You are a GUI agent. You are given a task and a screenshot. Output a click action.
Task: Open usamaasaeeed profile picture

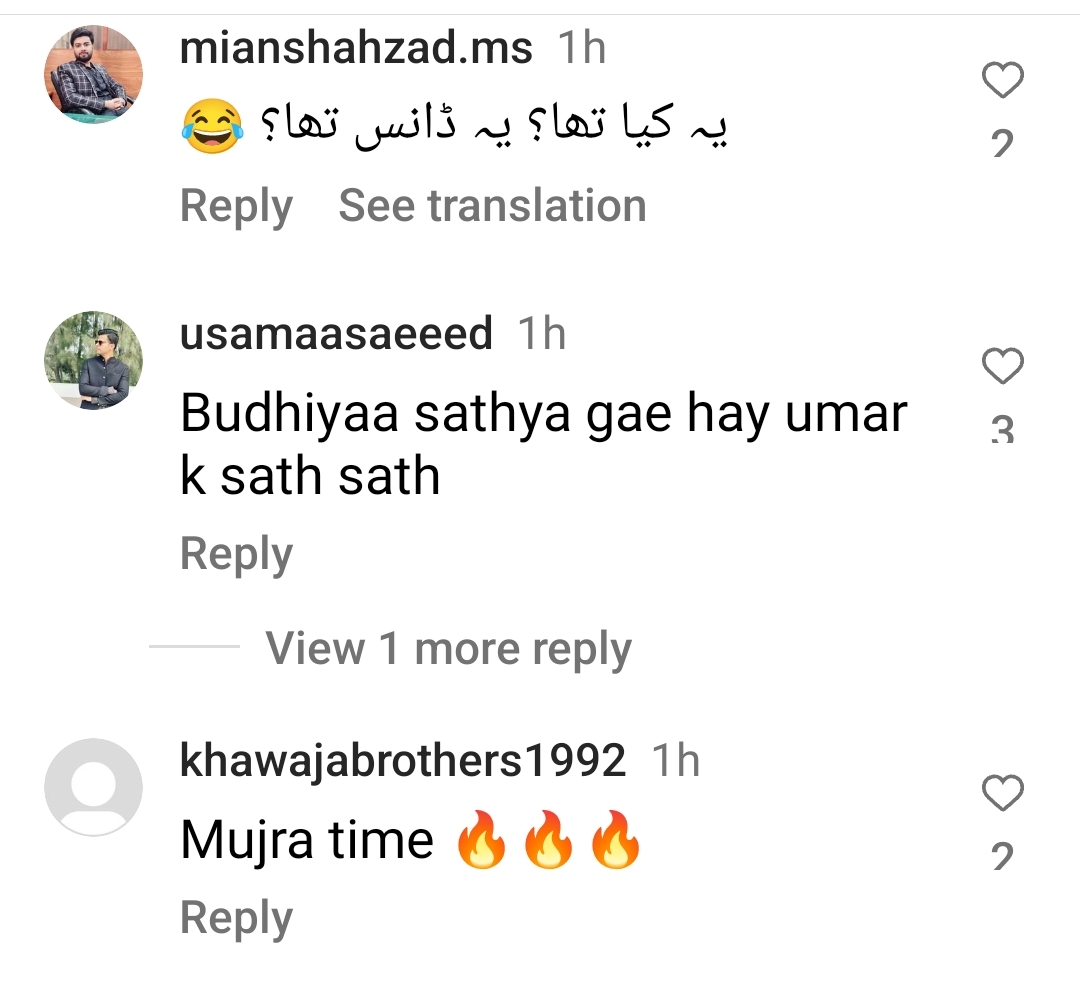click(x=94, y=360)
